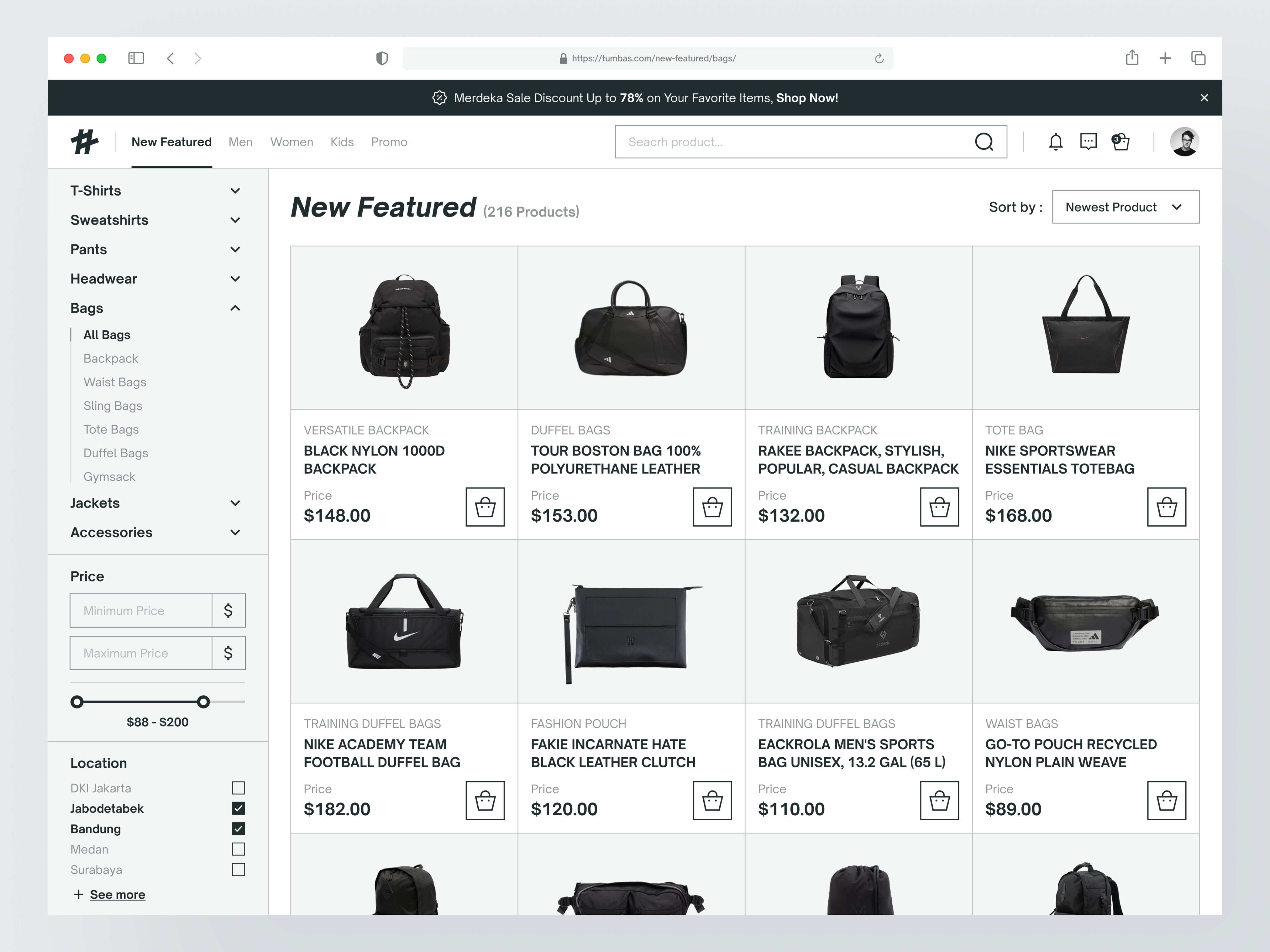The width and height of the screenshot is (1270, 952).
Task: Switch to the Women tab
Action: (x=292, y=142)
